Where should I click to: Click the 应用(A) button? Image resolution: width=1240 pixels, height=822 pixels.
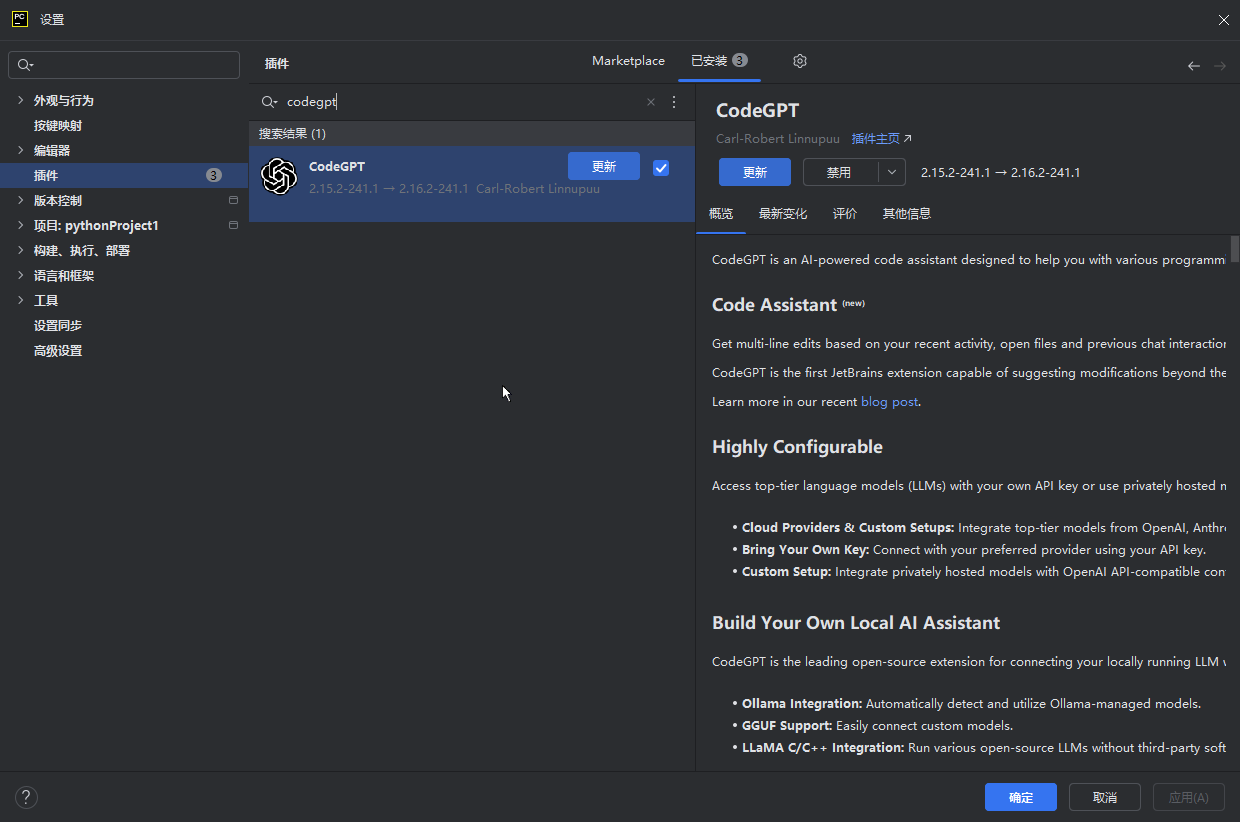[x=1189, y=797]
